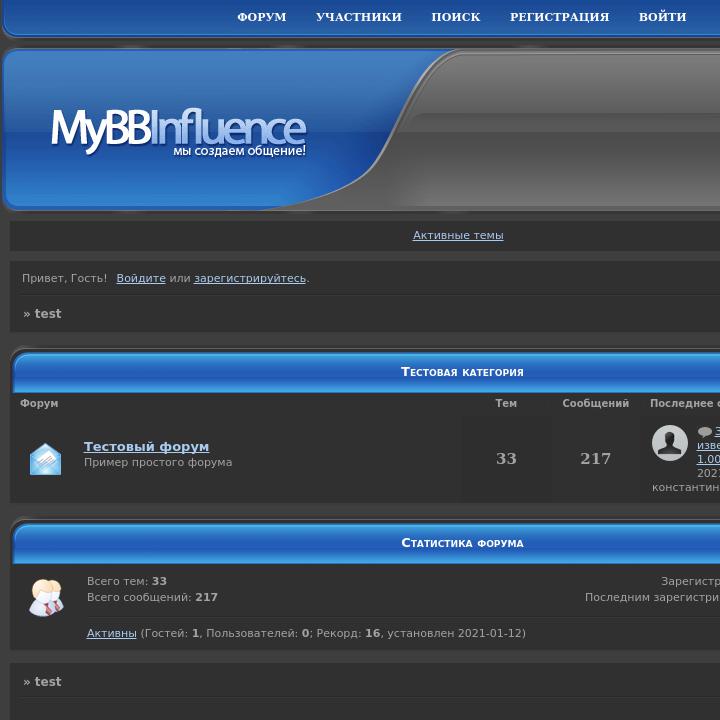
Task: Click 'Всего сообщений: 217' statistic
Action: click(152, 597)
